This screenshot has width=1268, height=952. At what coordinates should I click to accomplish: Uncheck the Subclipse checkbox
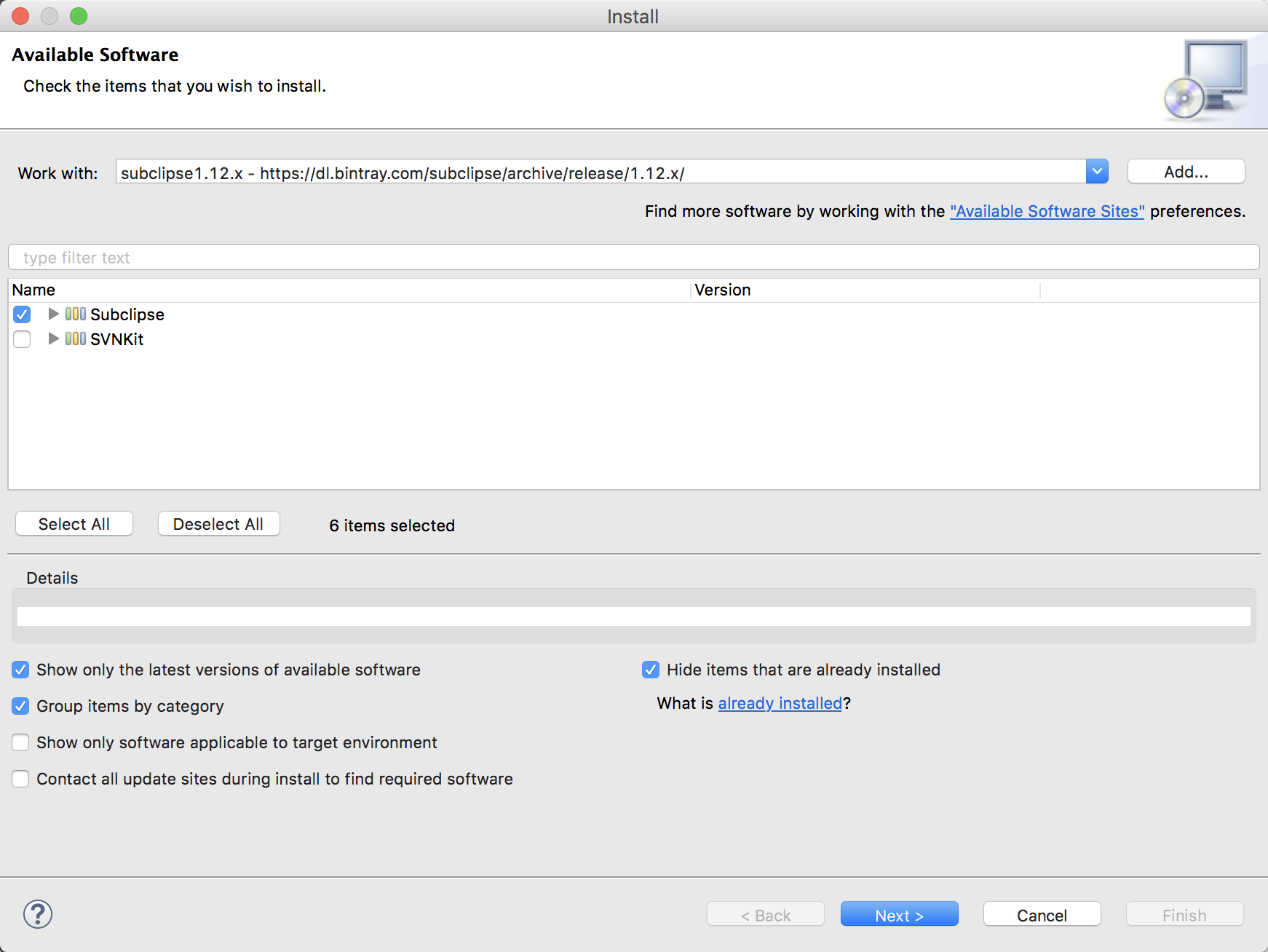22,314
